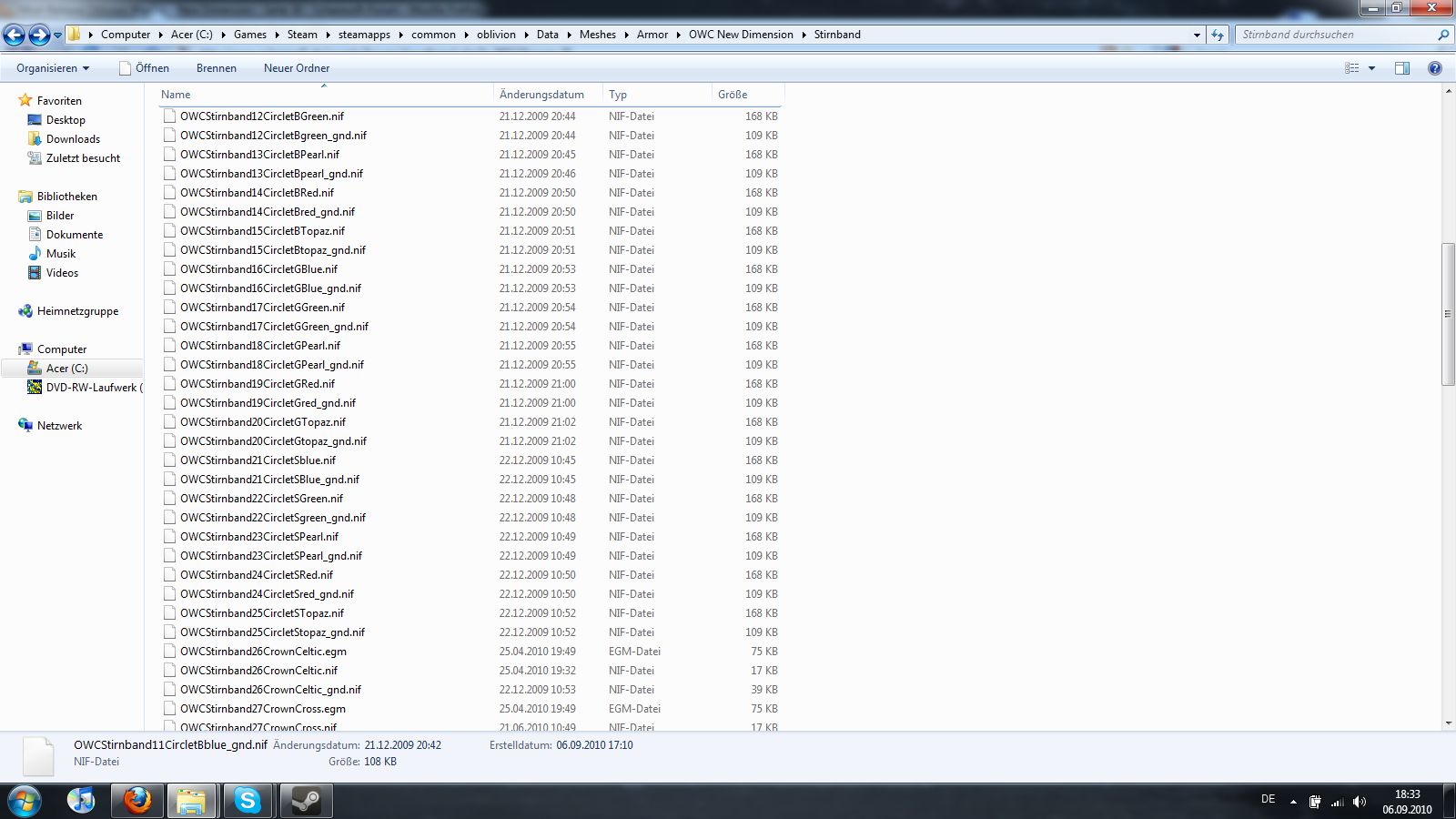Select Downloads in Favoriten sidebar

(73, 139)
